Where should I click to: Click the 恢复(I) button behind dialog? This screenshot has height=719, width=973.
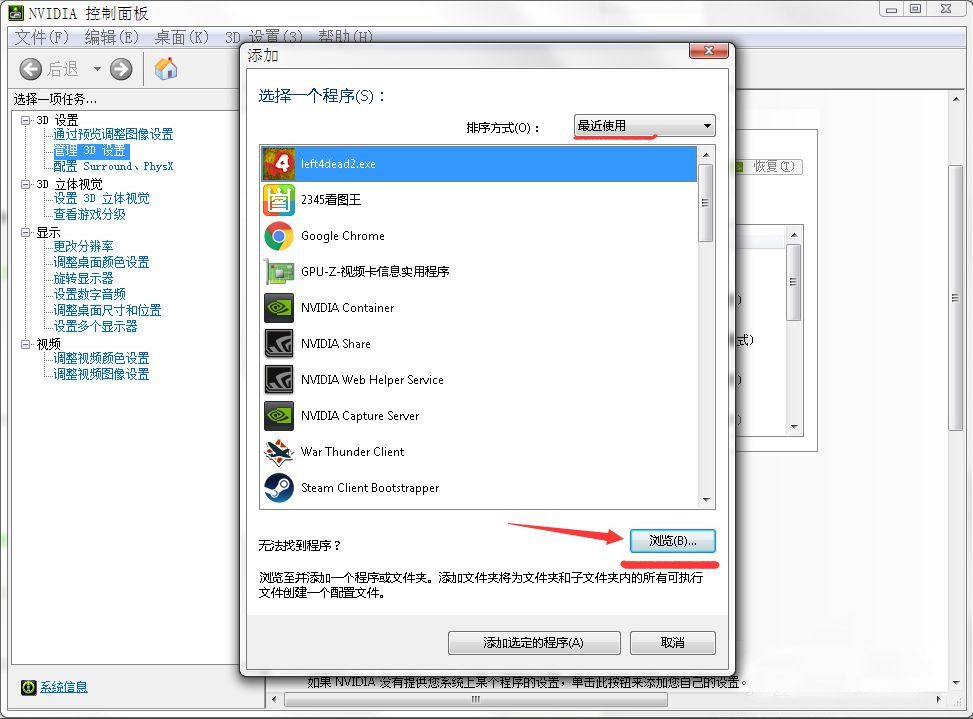(x=773, y=167)
